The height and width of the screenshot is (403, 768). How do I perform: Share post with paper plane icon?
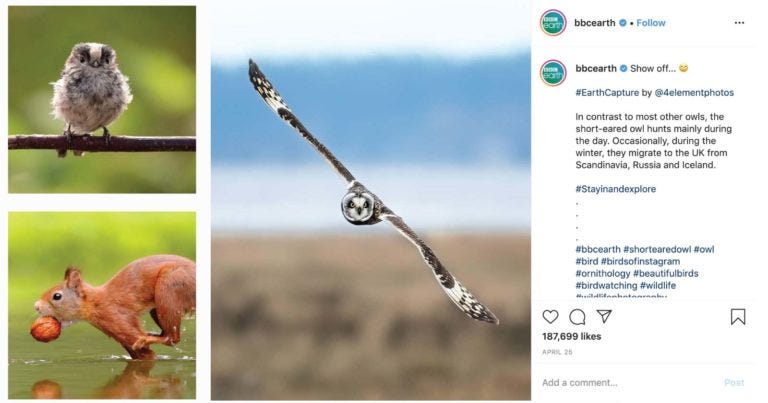pos(604,316)
